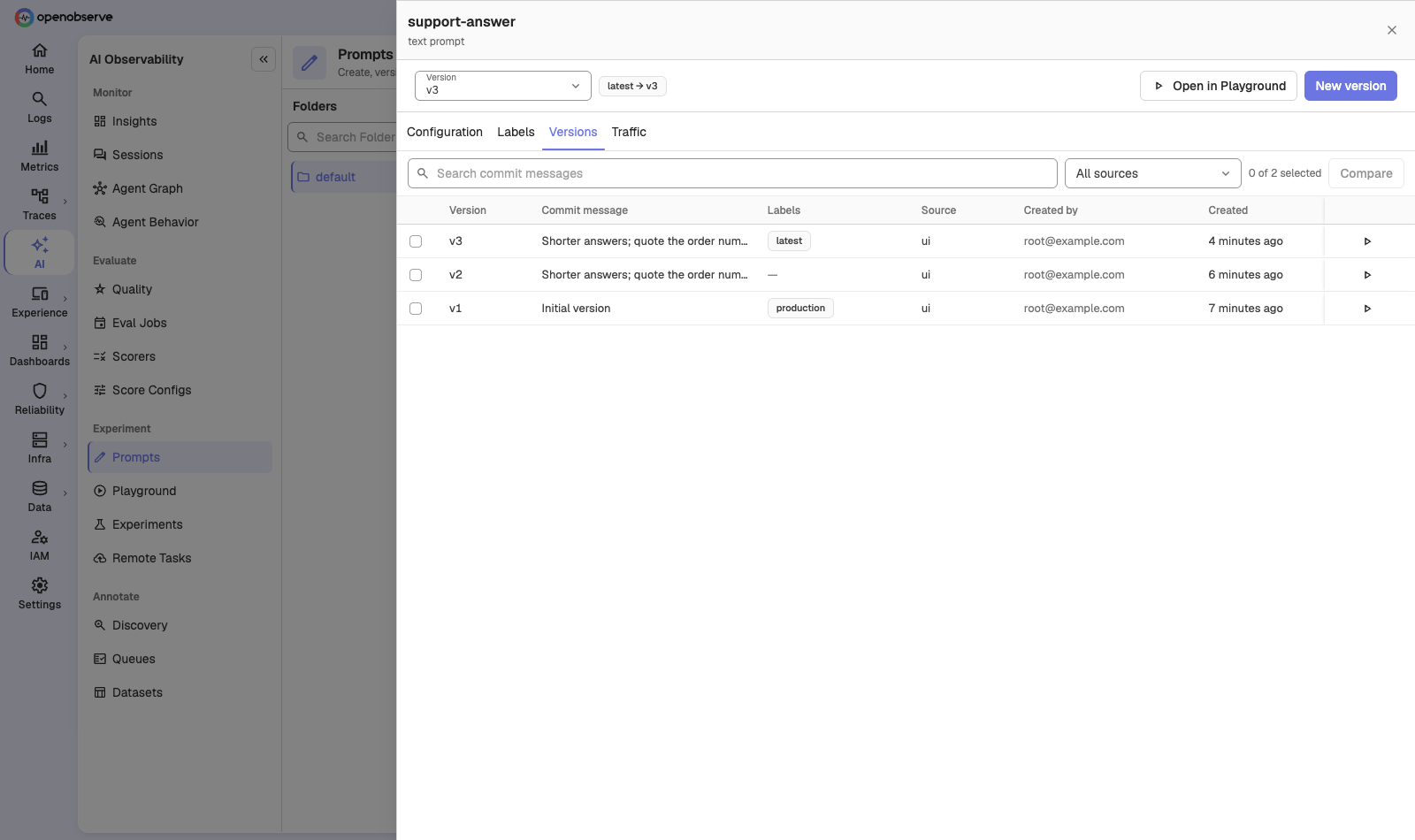The height and width of the screenshot is (840, 1415).
Task: Select the v3 row checkbox
Action: click(x=416, y=241)
